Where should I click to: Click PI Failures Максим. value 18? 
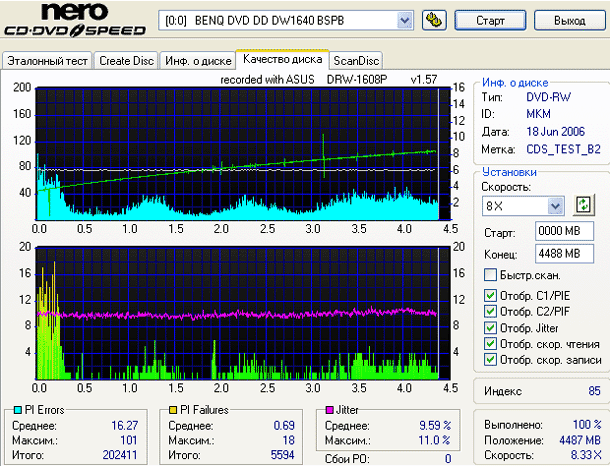point(288,440)
